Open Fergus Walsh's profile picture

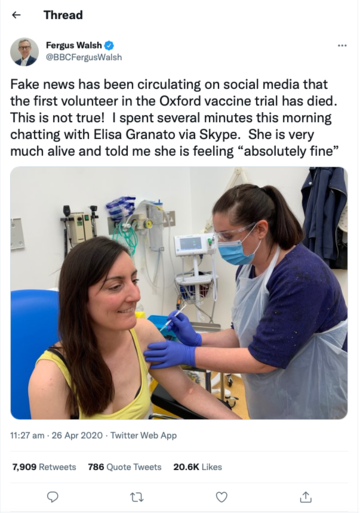click(25, 52)
